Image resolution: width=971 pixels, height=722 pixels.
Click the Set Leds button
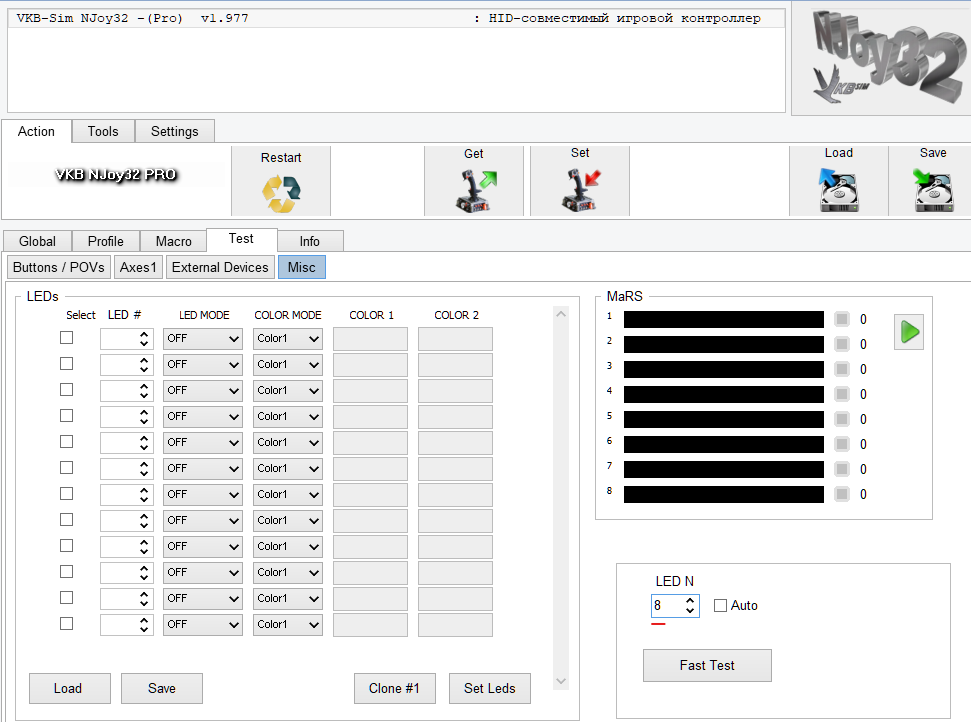(x=490, y=689)
